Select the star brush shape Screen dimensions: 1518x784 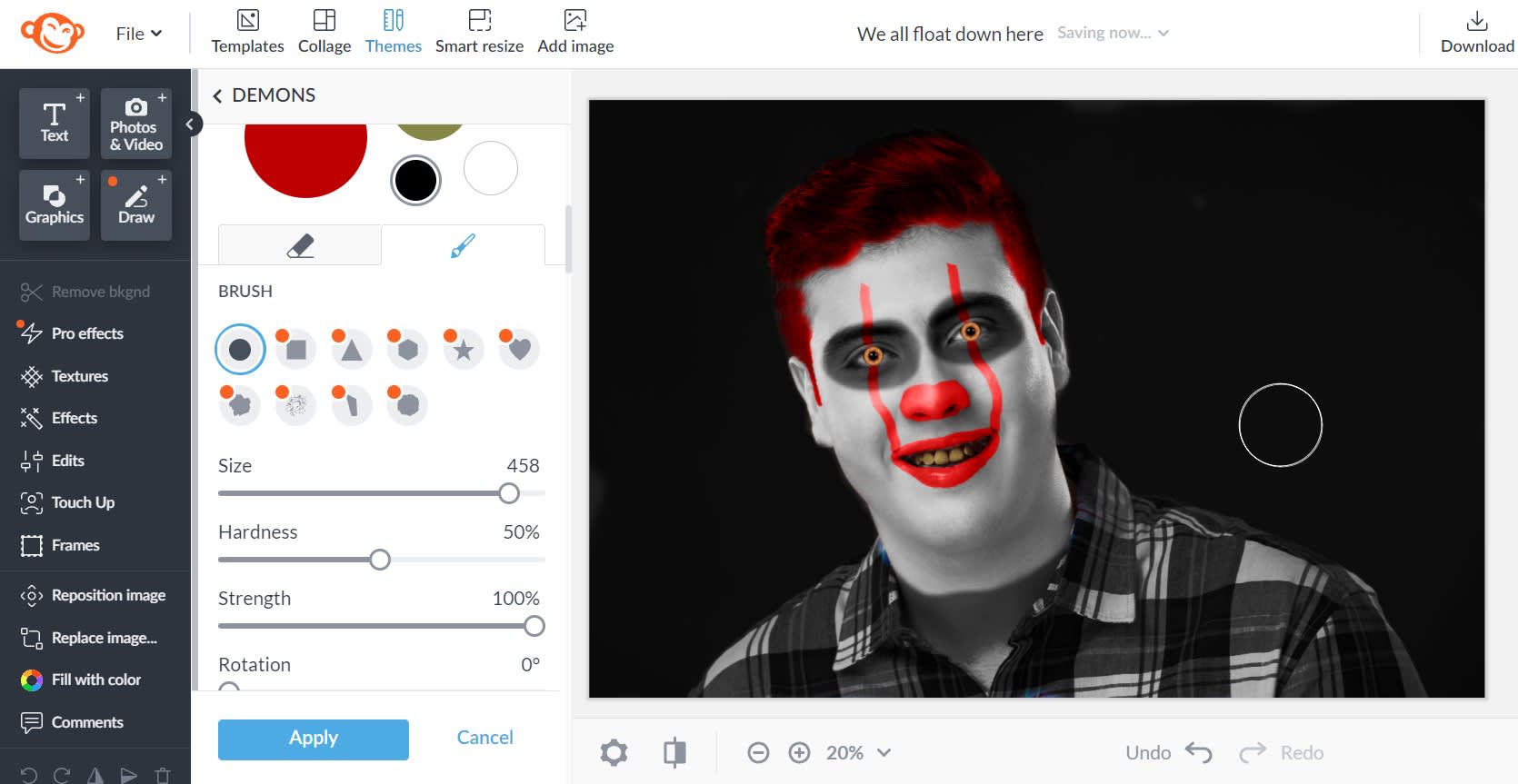tap(464, 349)
